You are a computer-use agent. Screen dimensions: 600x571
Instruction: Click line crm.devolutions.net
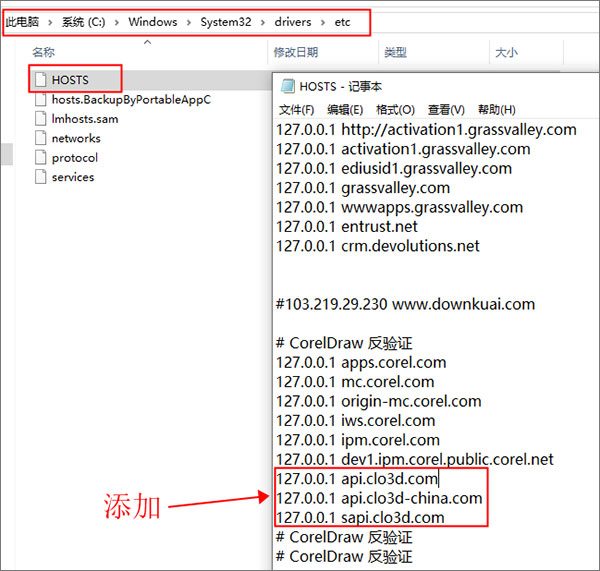(x=378, y=246)
